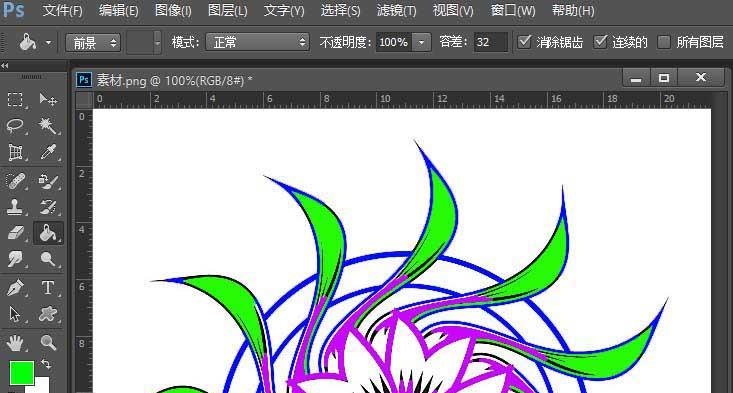Open the 文字(Y) menu

coord(284,10)
